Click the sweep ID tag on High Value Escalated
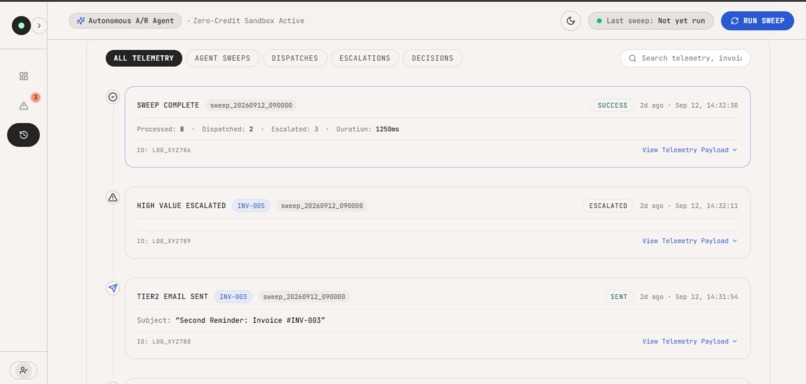Viewport: 806px width, 384px height. click(x=322, y=206)
